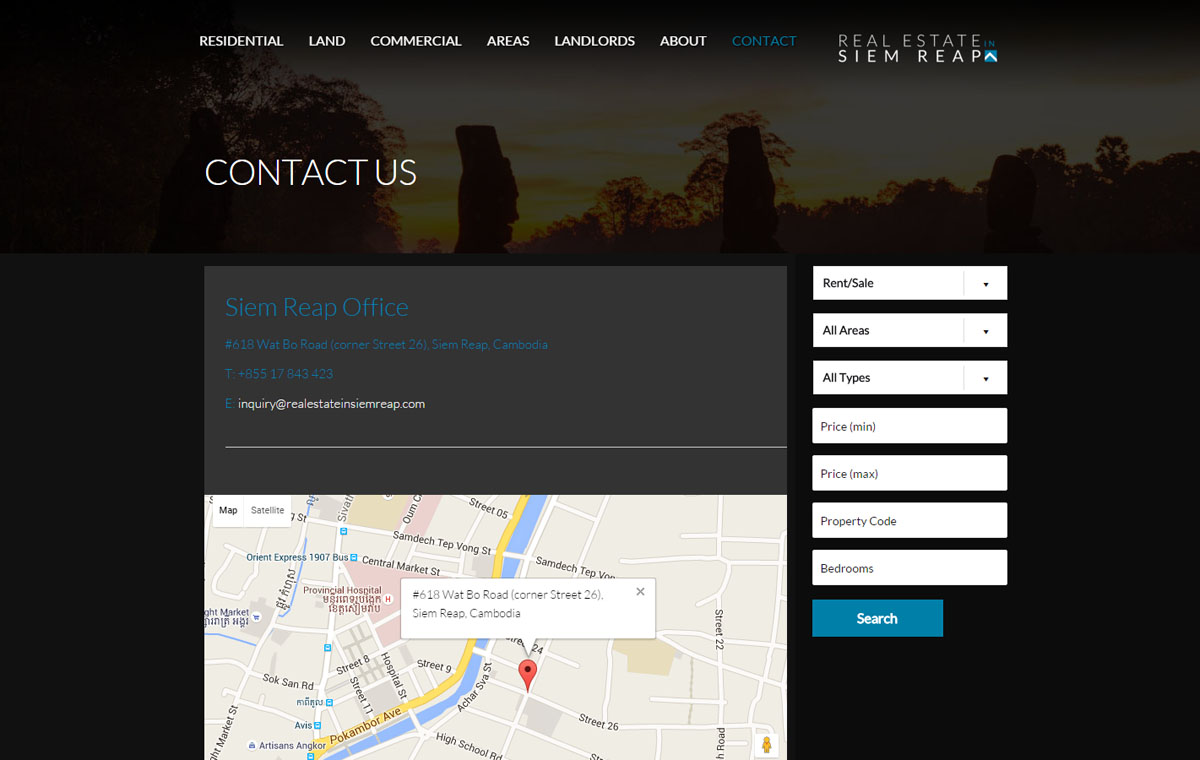
Task: Click into the Property Code field
Action: click(x=909, y=521)
